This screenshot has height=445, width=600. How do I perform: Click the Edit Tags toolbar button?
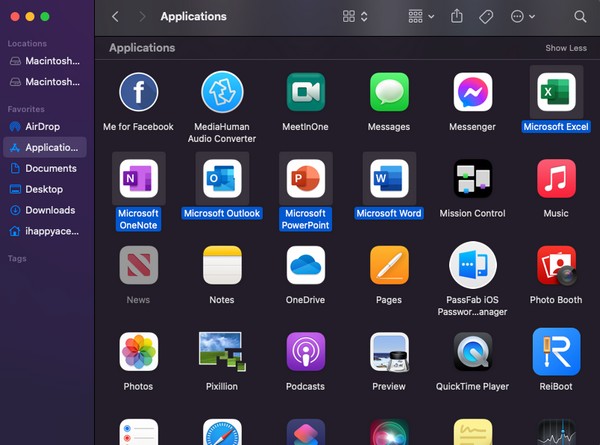[486, 16]
